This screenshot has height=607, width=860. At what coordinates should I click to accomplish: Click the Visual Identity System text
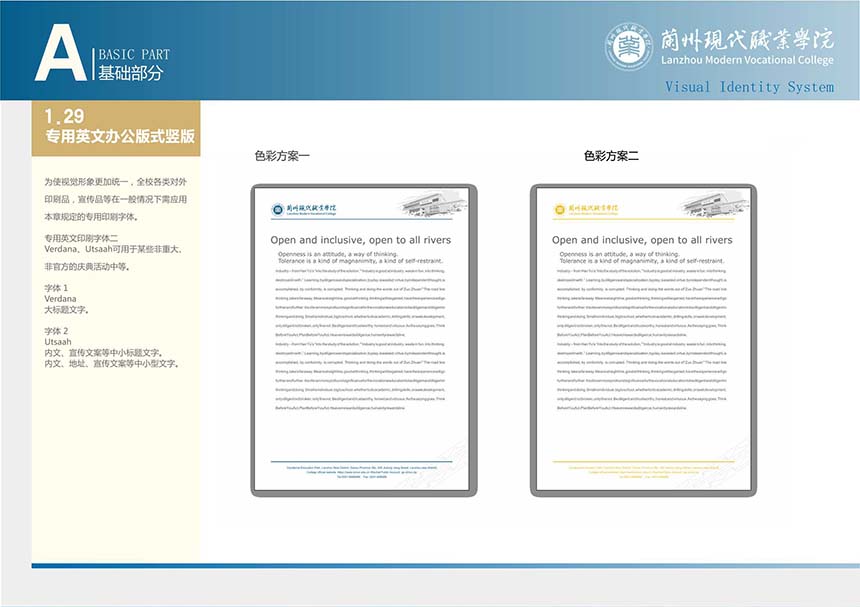(749, 87)
